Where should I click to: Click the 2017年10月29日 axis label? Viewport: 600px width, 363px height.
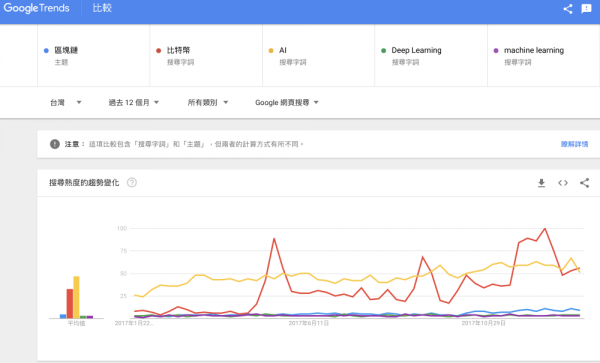pyautogui.click(x=483, y=323)
